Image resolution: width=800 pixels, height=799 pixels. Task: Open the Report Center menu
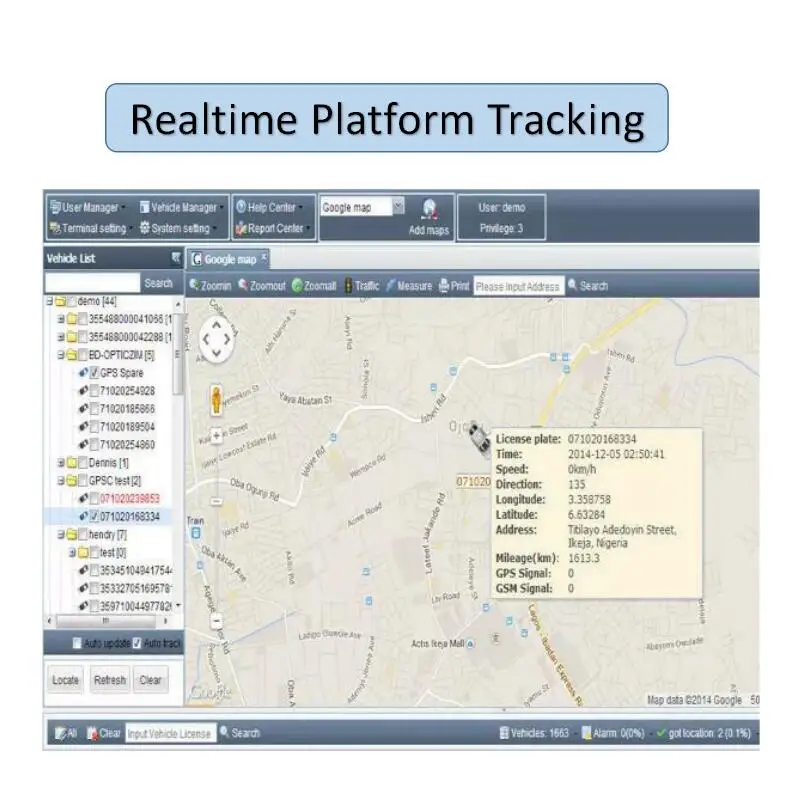point(273,229)
